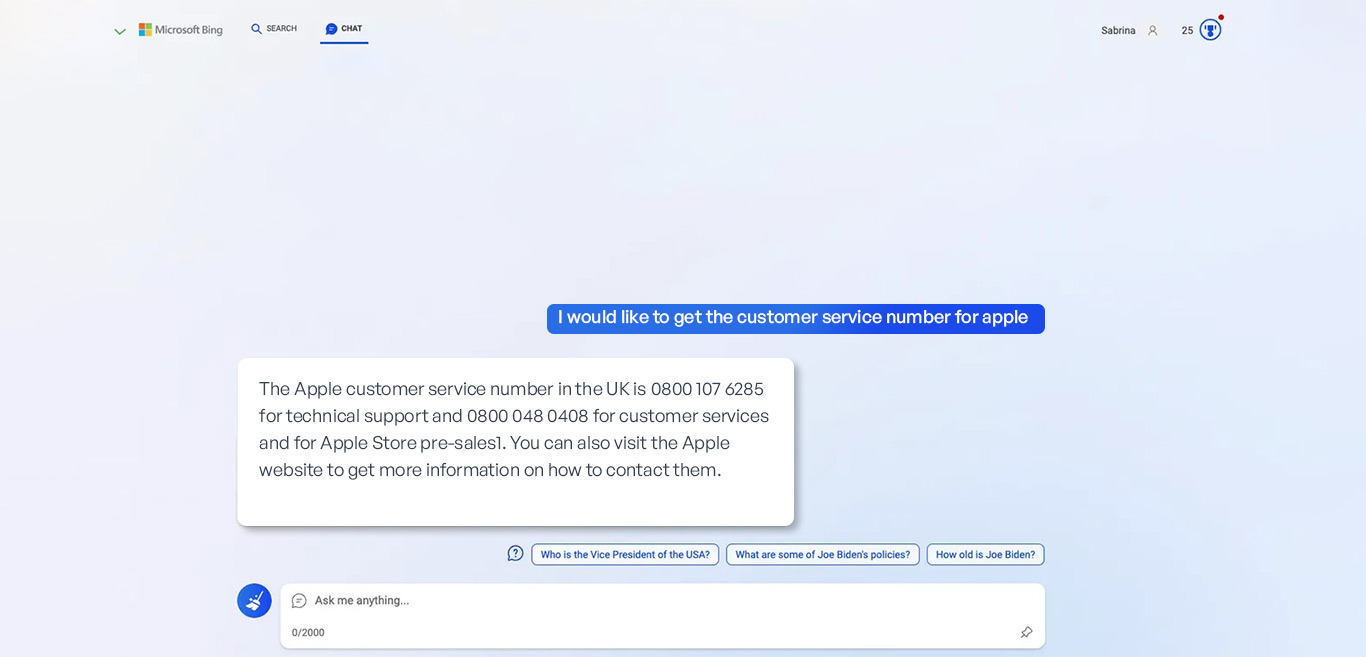The image size is (1366, 657).
Task: Pick the How old is Joe Biden suggestion
Action: tap(985, 555)
